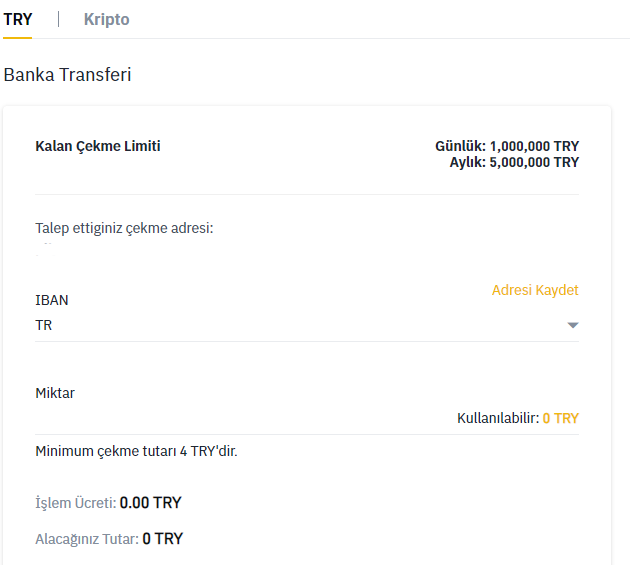Click the available balance 0 TRY
The width and height of the screenshot is (630, 565).
[x=560, y=418]
